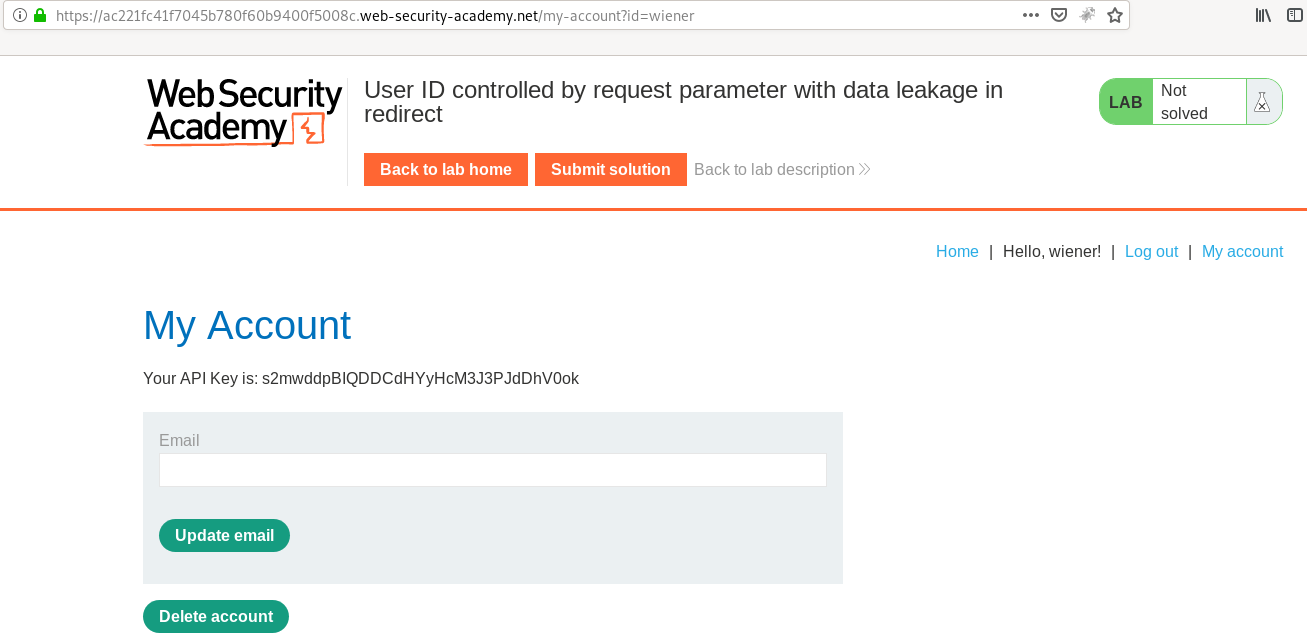Click the Delete account button
The height and width of the screenshot is (643, 1307).
pyautogui.click(x=216, y=617)
